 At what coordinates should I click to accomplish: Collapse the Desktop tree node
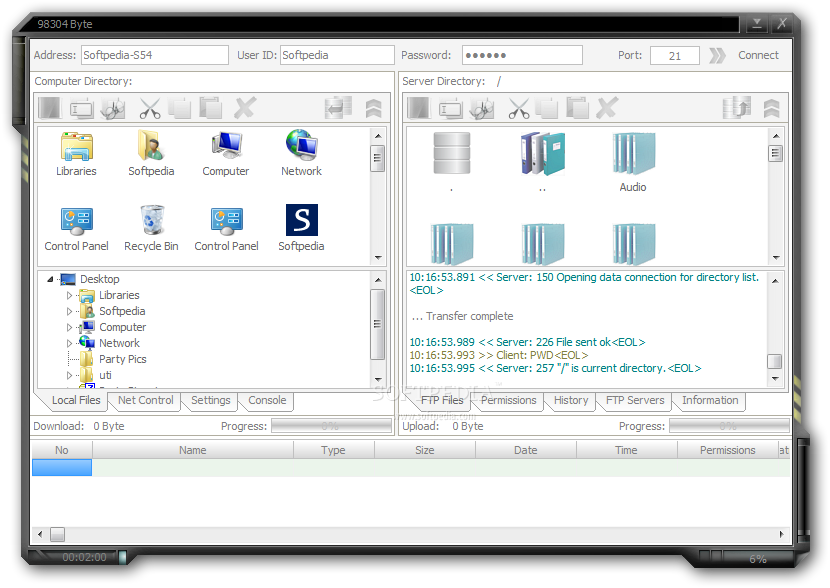50,279
